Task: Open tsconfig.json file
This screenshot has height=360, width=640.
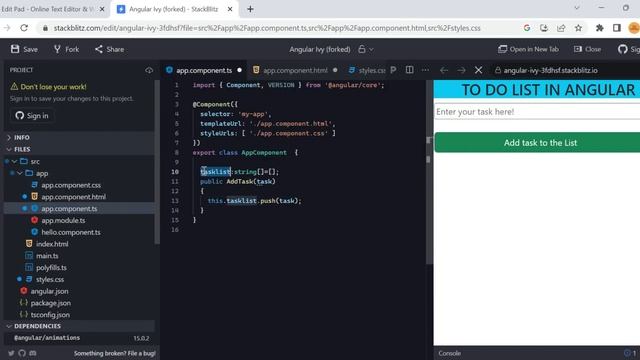Action: [x=50, y=315]
